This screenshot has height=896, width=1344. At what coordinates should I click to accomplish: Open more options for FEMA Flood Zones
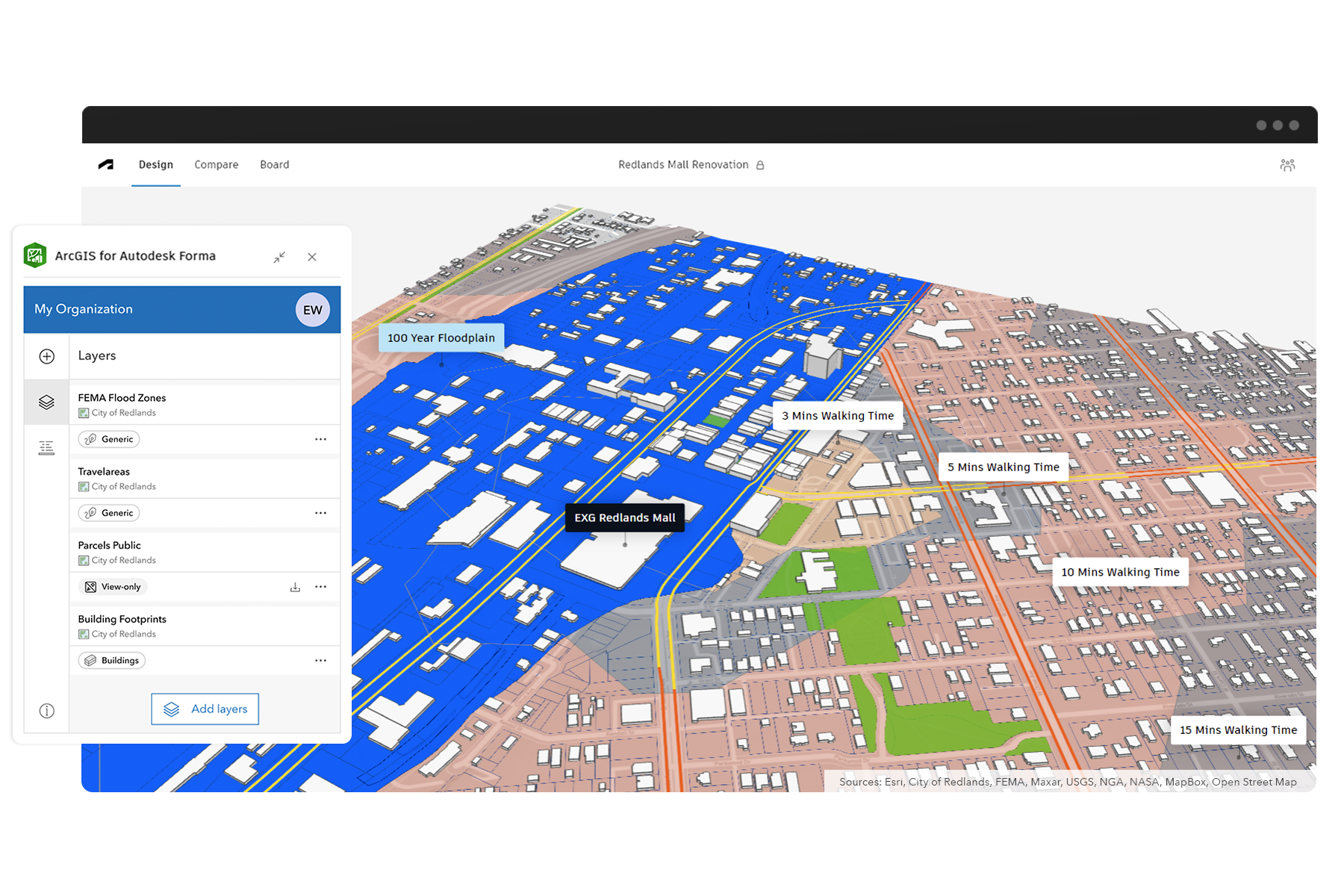point(320,439)
